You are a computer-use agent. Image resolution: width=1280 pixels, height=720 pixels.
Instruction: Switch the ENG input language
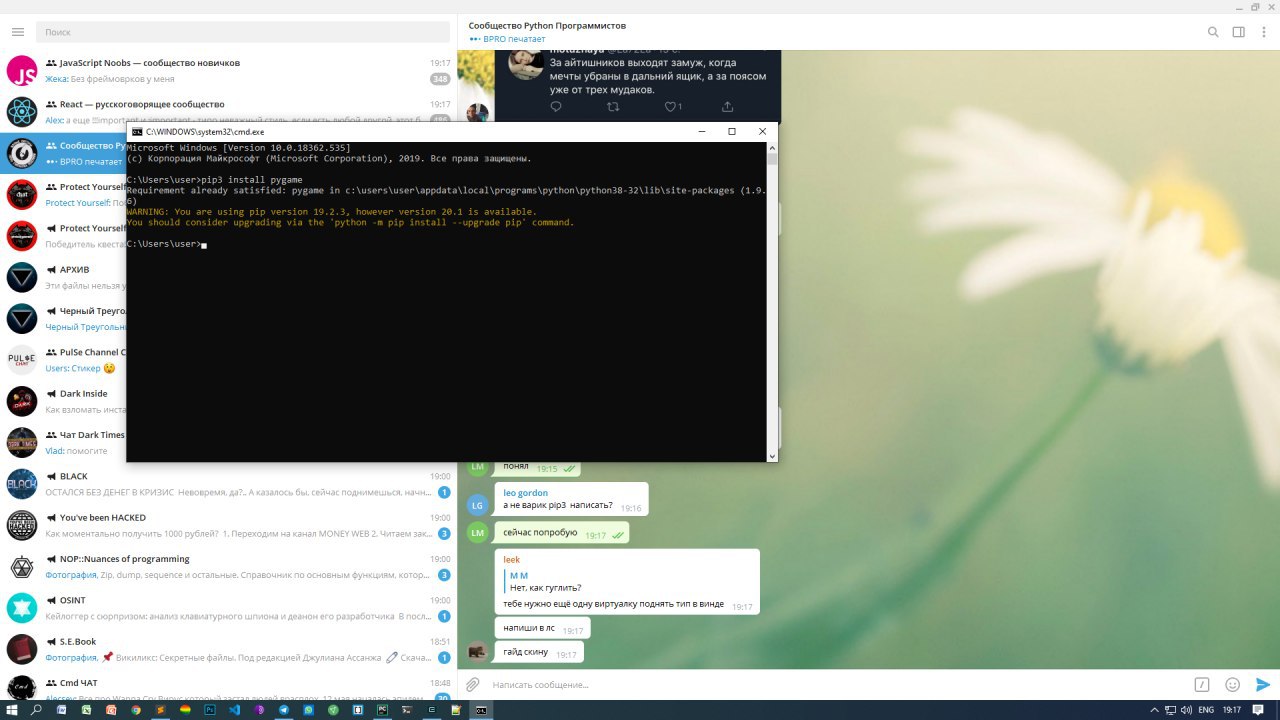point(1207,710)
